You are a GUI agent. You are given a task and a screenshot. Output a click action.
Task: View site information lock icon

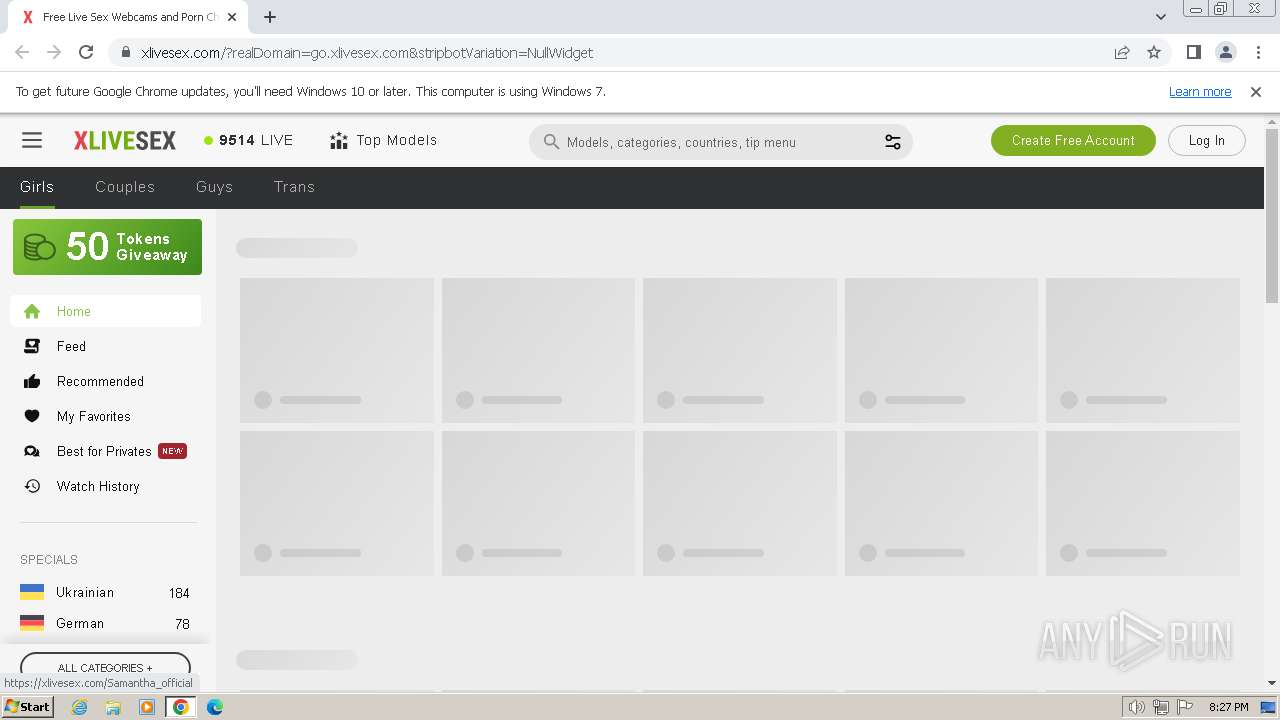[125, 52]
